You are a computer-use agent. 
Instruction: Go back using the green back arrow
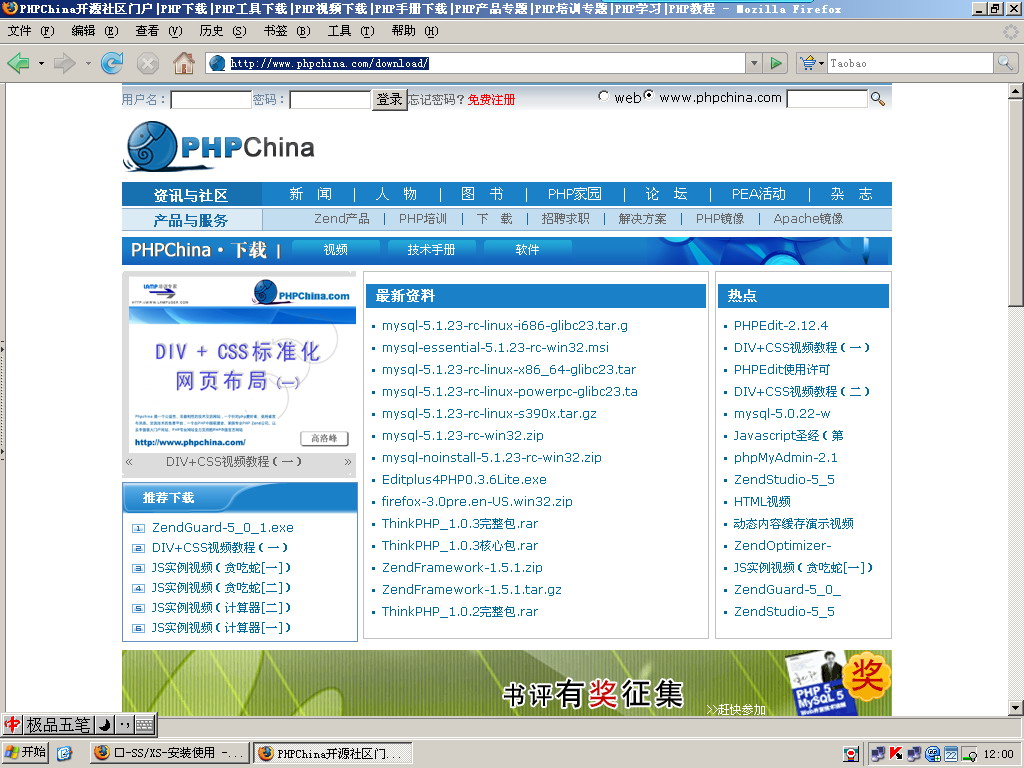[x=18, y=63]
